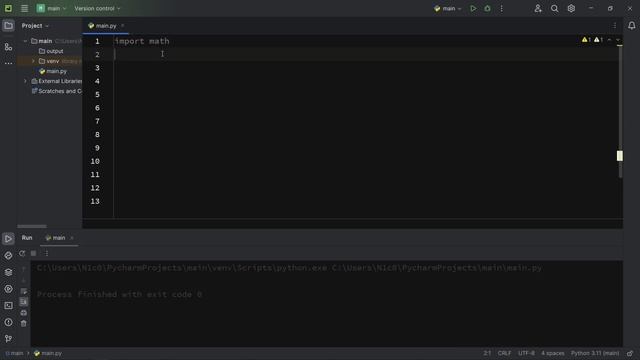Click the Run panel title label
Image resolution: width=640 pixels, height=360 pixels.
[27, 238]
